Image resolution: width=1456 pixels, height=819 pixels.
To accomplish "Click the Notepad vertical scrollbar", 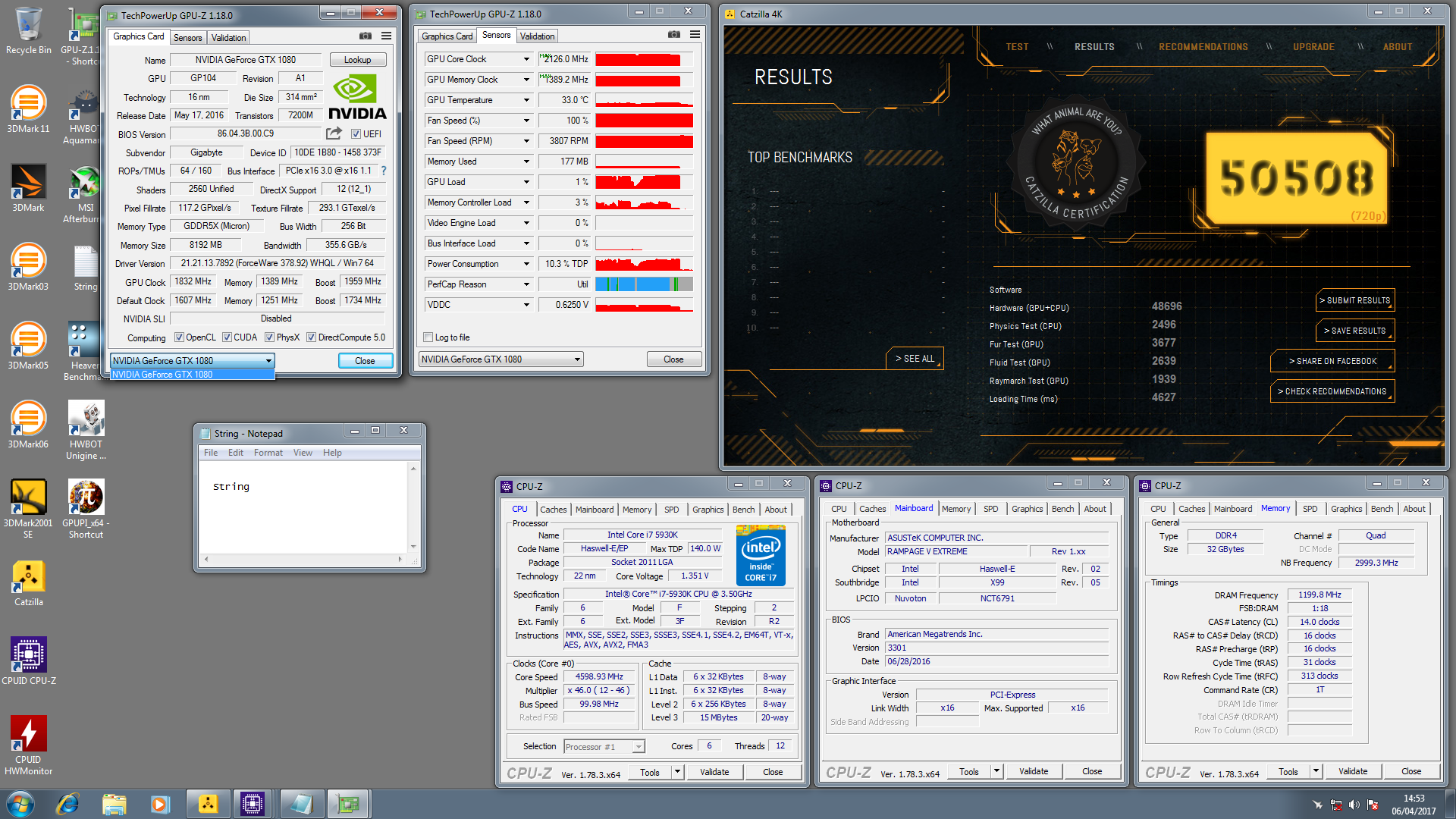I will click(413, 507).
